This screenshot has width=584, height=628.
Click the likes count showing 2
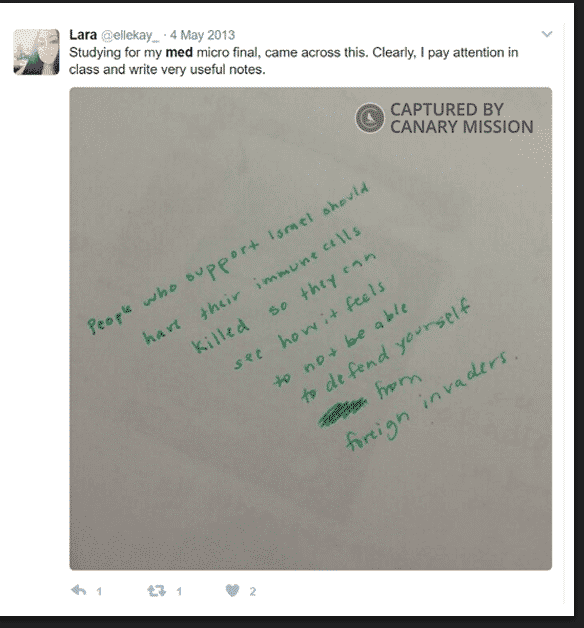pos(252,591)
